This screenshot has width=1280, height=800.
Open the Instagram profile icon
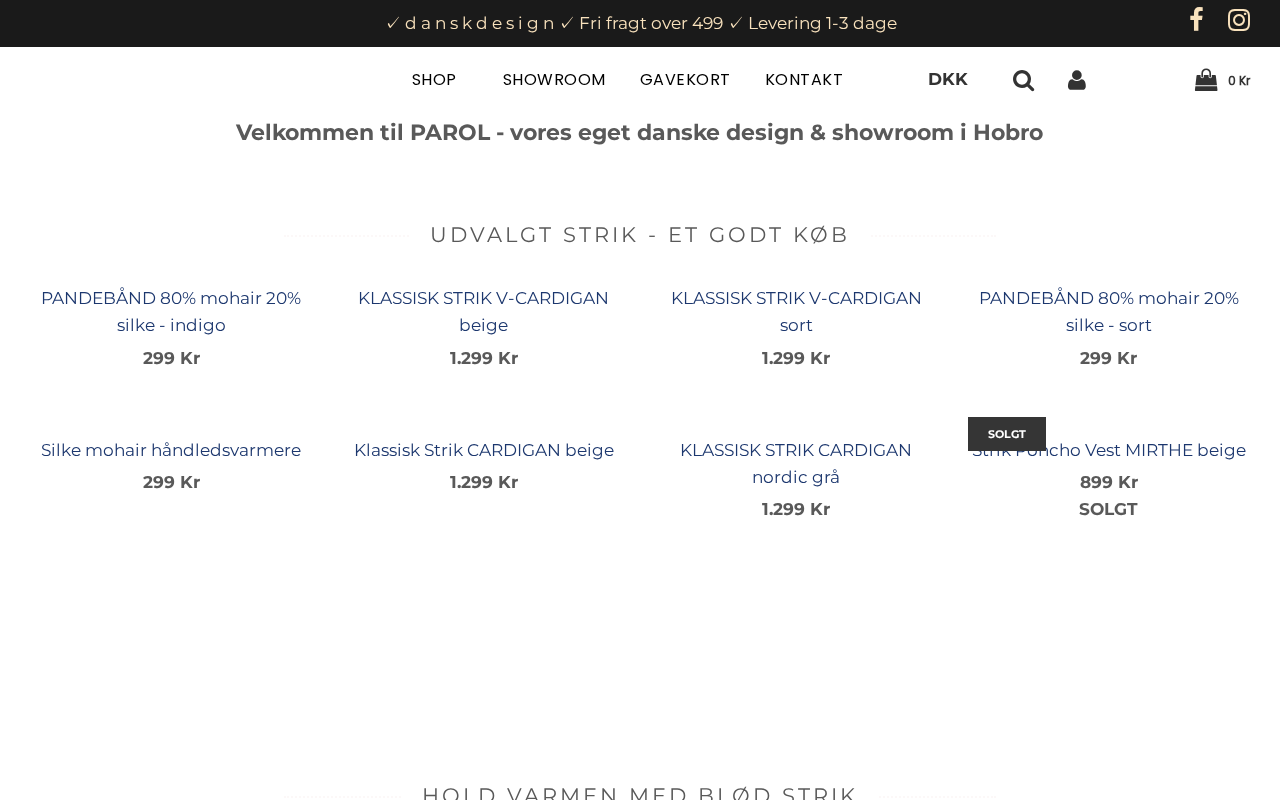[1239, 20]
